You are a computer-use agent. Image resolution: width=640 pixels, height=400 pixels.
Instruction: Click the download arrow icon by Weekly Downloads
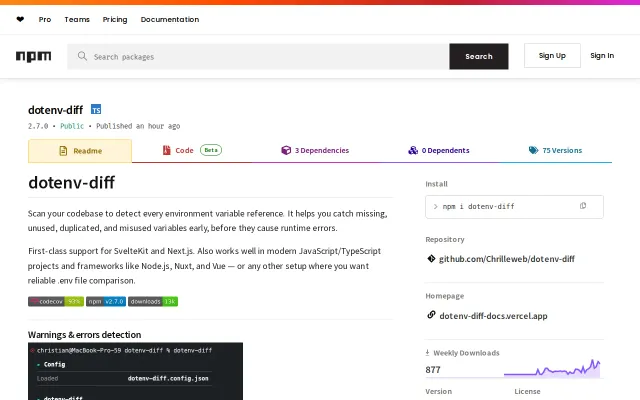427,353
